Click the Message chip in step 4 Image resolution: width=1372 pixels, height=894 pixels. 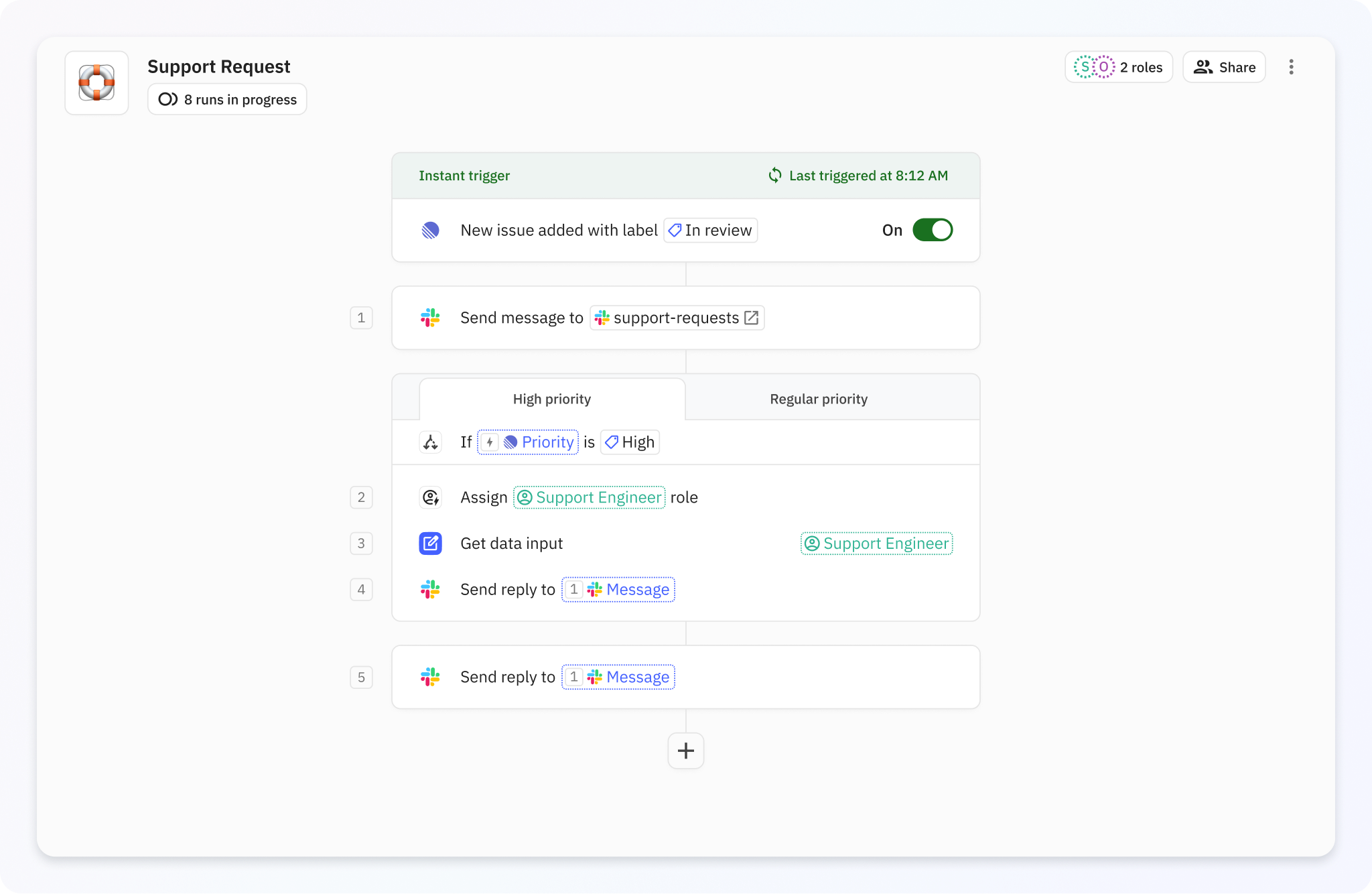pyautogui.click(x=618, y=590)
